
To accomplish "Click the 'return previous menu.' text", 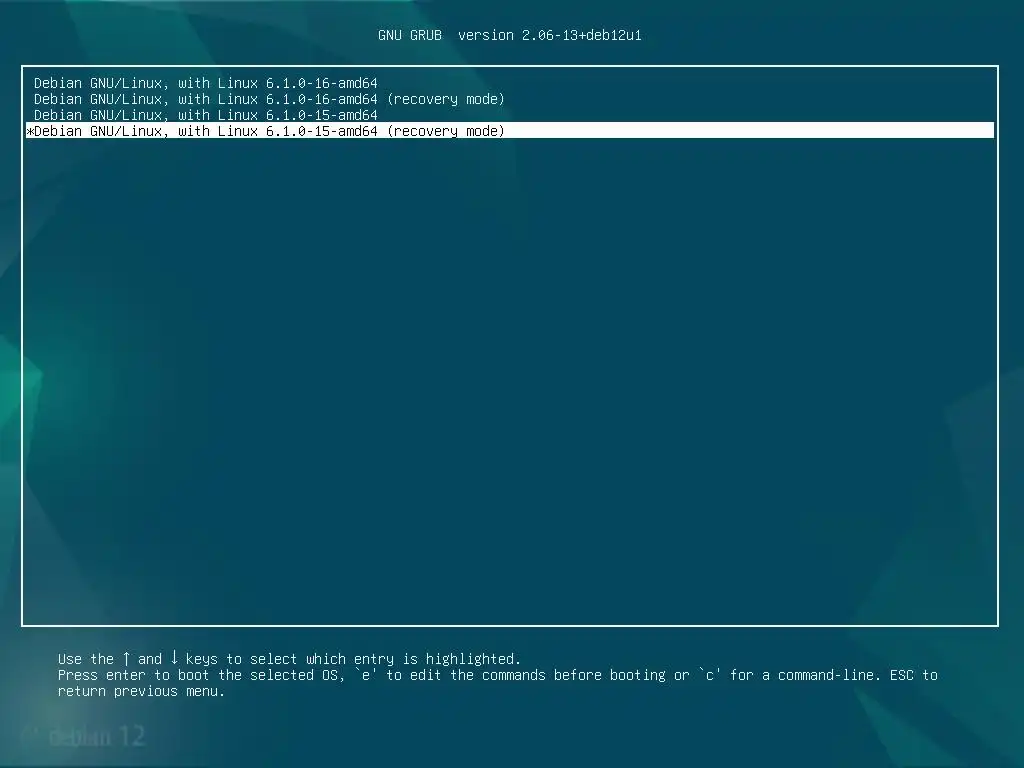I will [141, 691].
